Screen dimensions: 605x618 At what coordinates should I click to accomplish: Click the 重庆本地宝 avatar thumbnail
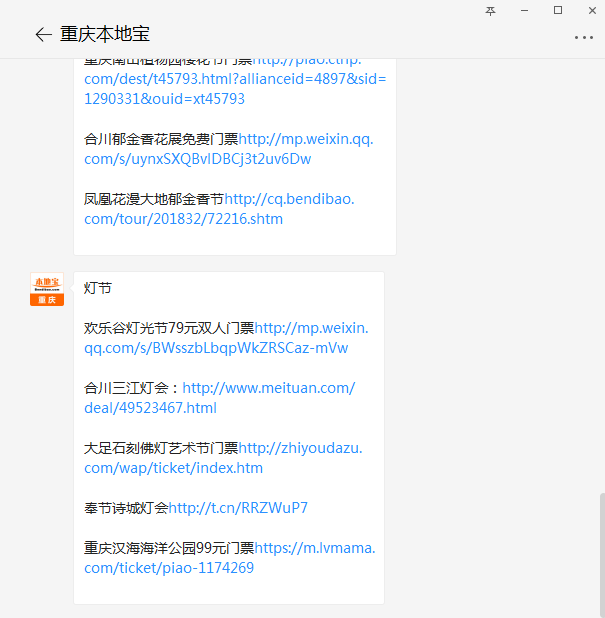click(47, 289)
